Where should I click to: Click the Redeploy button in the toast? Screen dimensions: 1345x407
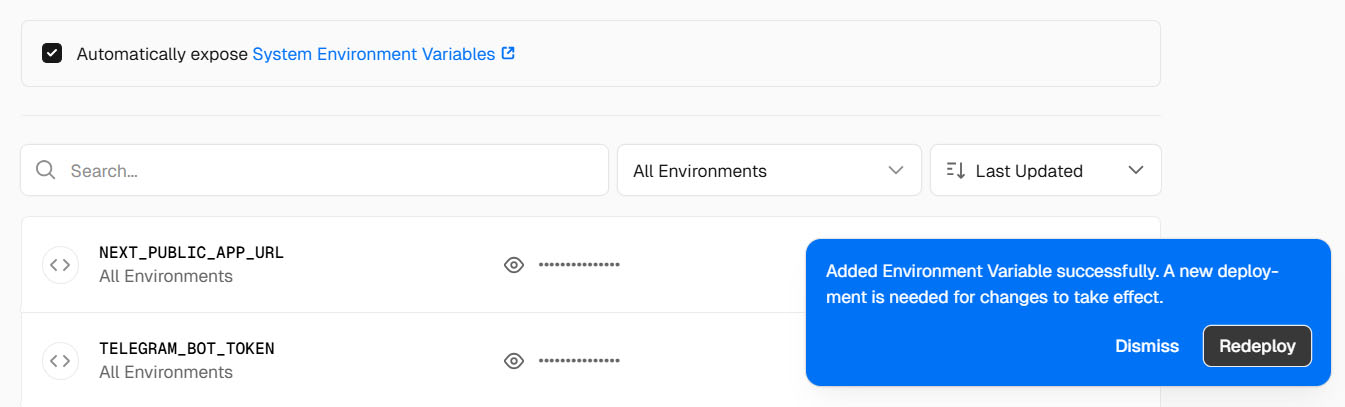(x=1257, y=346)
